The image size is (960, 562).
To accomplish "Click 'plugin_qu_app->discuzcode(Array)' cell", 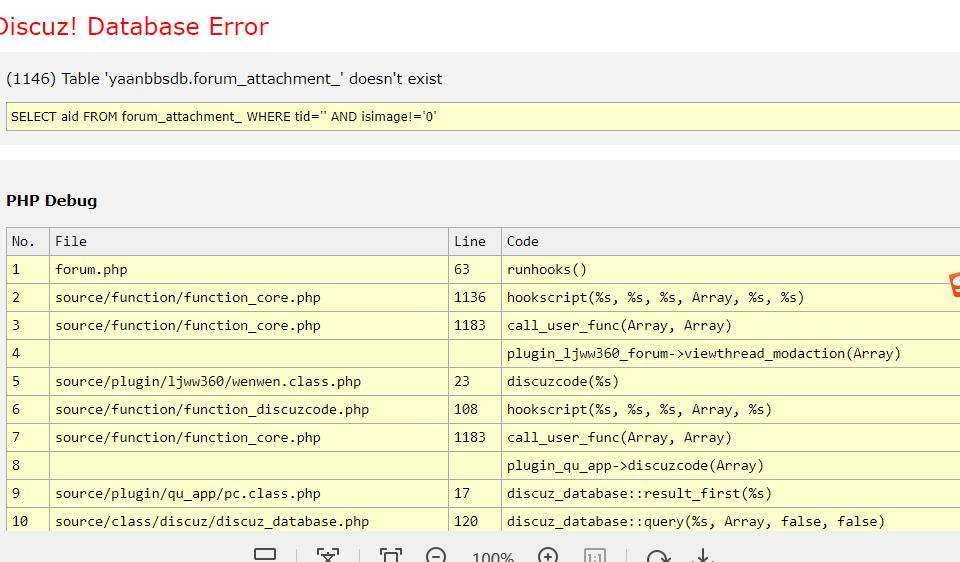I will [x=730, y=465].
